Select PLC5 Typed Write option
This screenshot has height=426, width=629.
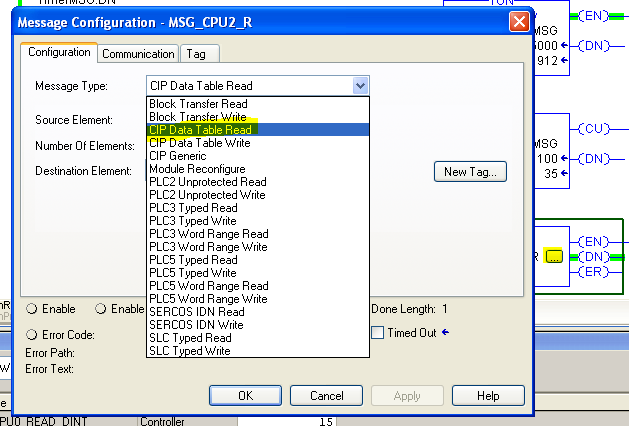click(258, 273)
